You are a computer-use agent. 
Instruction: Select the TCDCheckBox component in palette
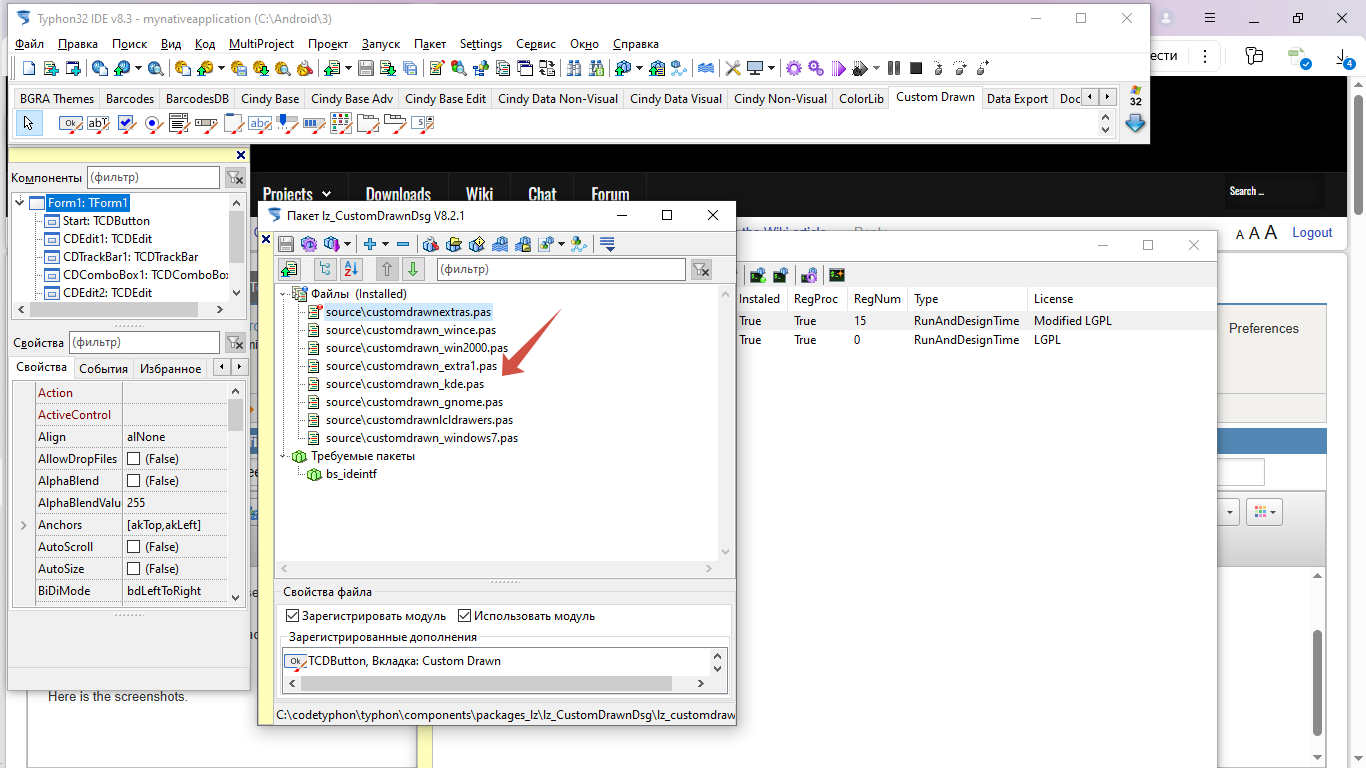[125, 124]
